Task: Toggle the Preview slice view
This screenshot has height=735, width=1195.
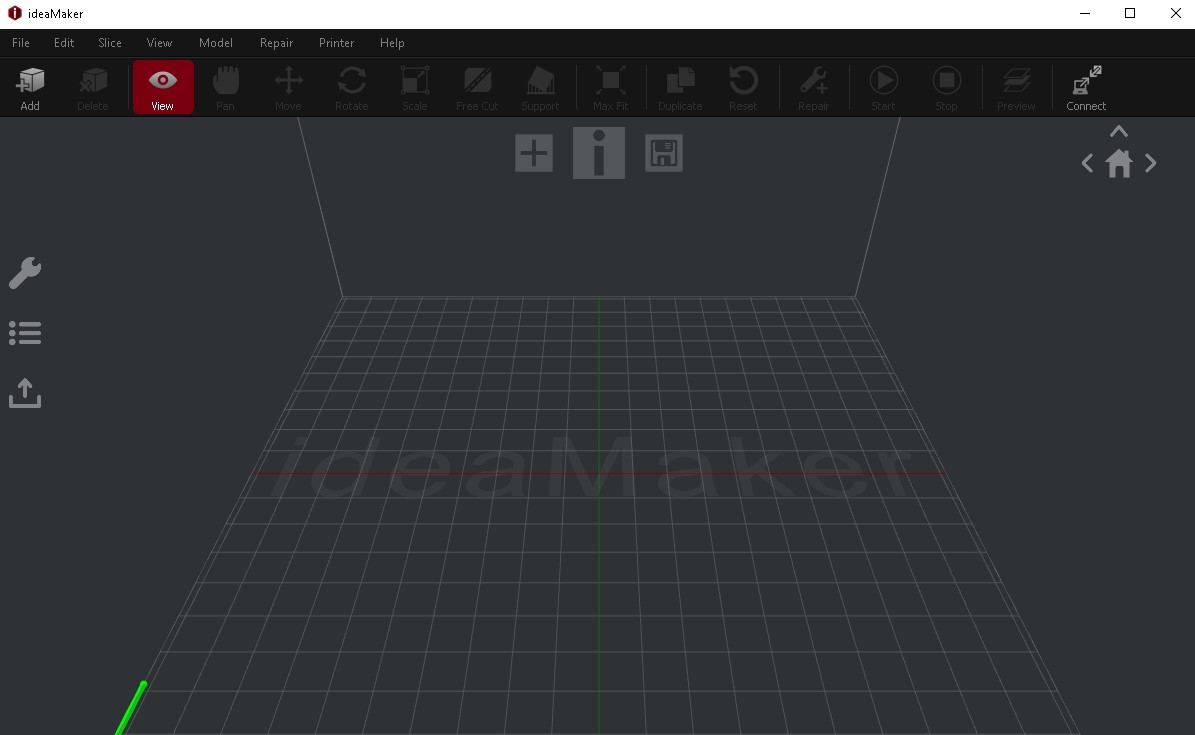Action: pyautogui.click(x=1016, y=86)
